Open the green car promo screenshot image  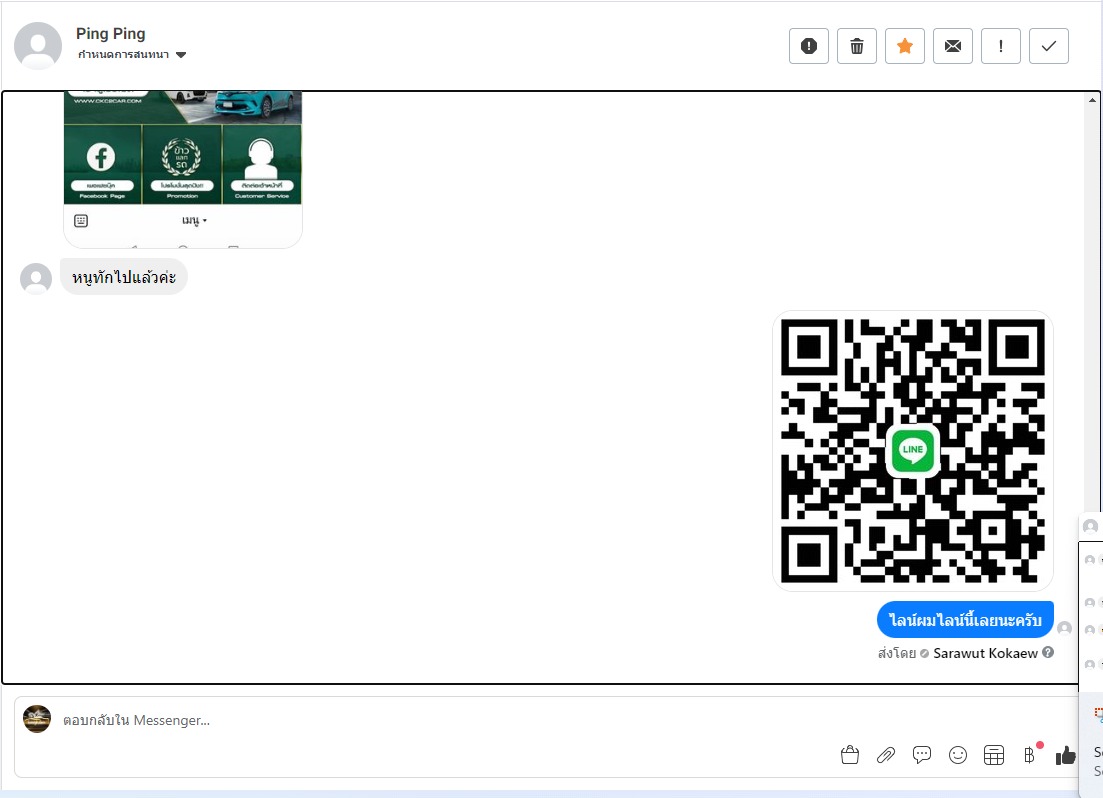pos(183,169)
